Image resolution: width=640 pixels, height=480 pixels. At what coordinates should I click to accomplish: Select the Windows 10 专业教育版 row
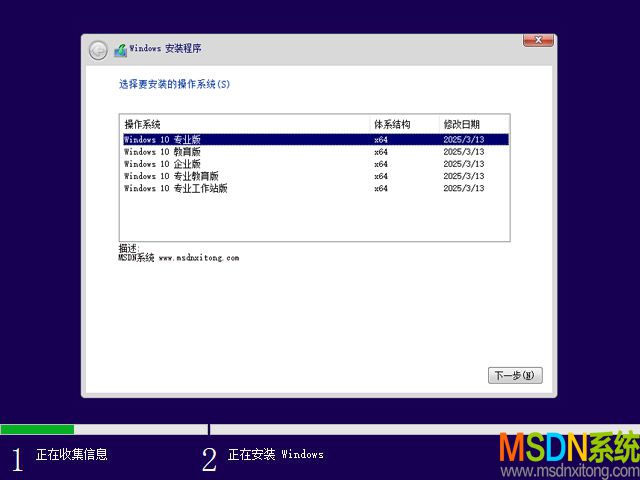(x=316, y=176)
